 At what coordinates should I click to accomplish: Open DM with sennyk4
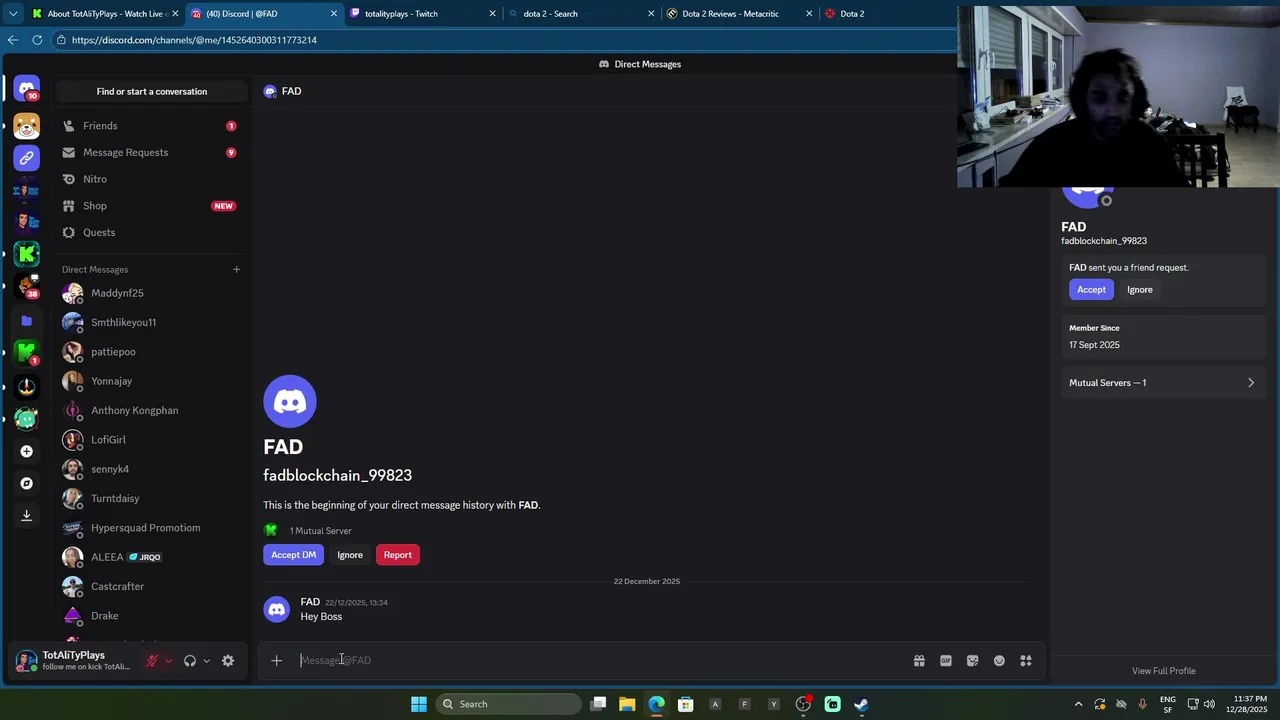152,469
